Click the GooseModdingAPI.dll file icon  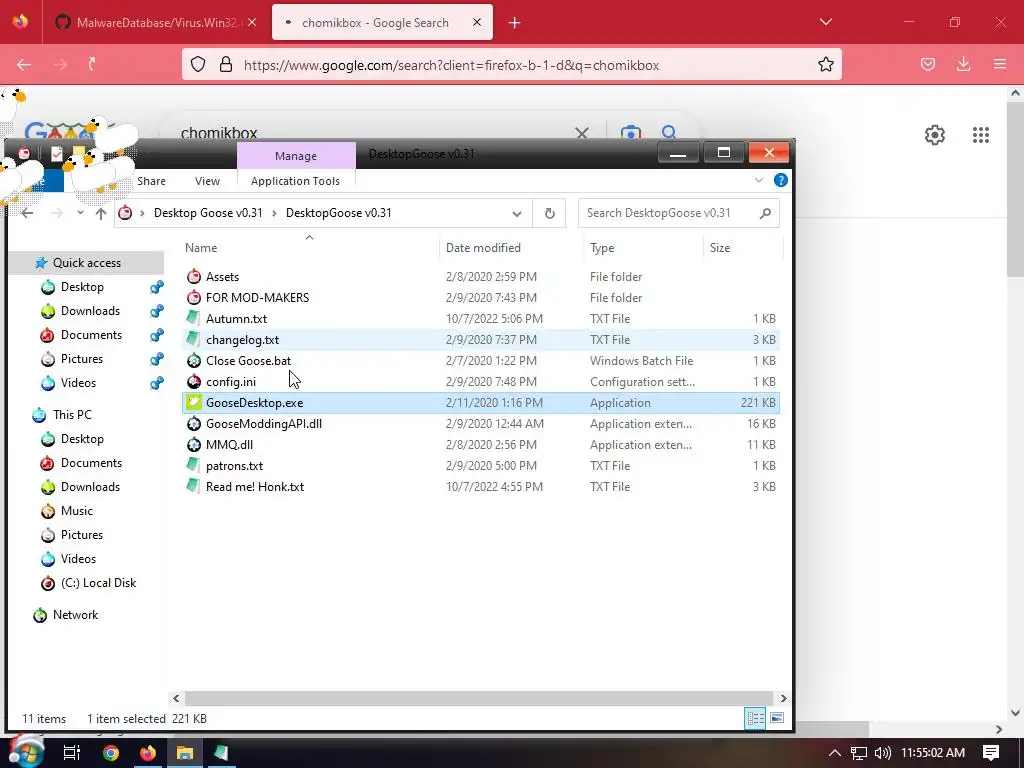click(x=193, y=424)
